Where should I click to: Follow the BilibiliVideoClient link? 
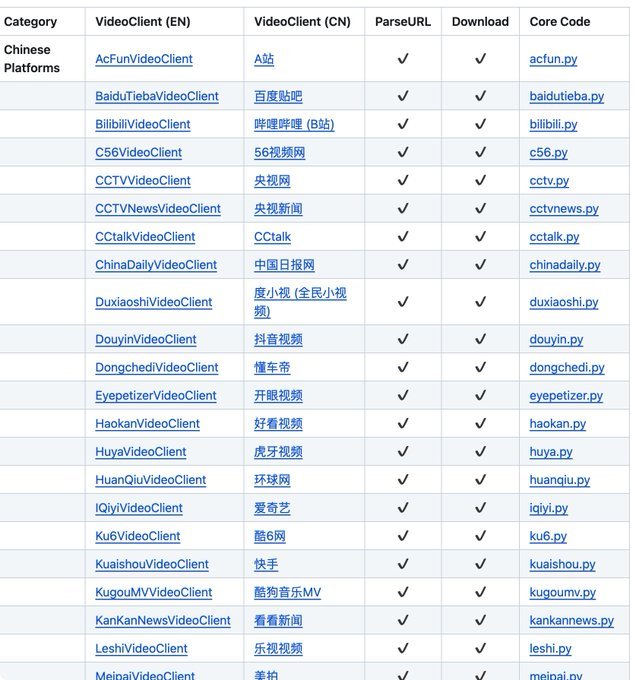pos(143,124)
